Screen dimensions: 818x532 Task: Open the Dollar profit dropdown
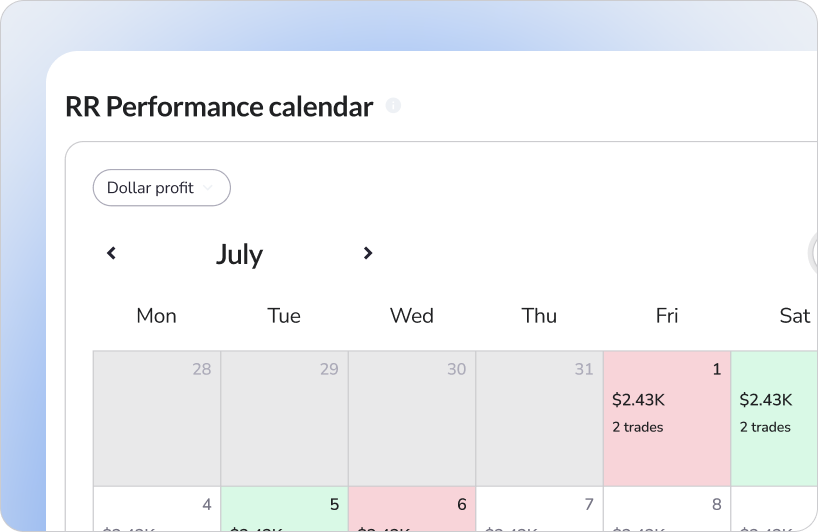coord(162,188)
